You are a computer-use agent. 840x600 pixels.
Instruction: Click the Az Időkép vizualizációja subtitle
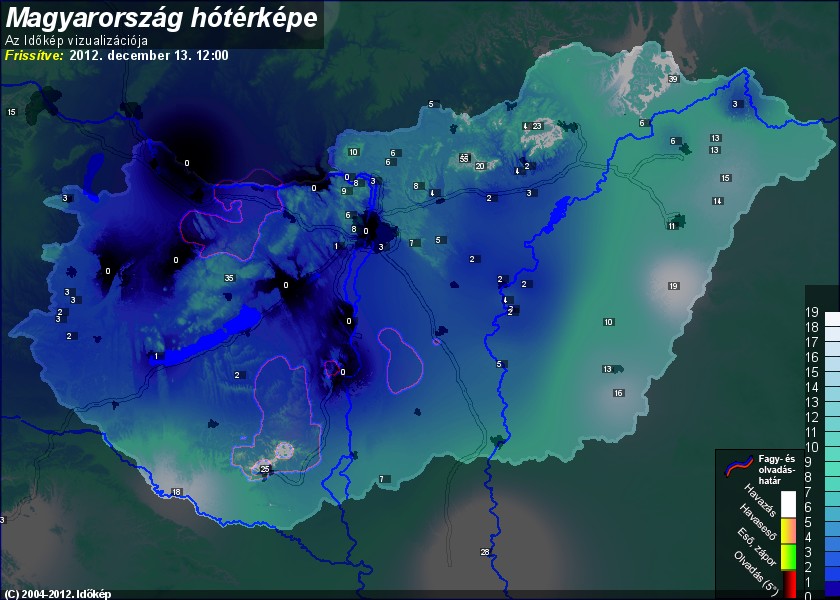76,41
